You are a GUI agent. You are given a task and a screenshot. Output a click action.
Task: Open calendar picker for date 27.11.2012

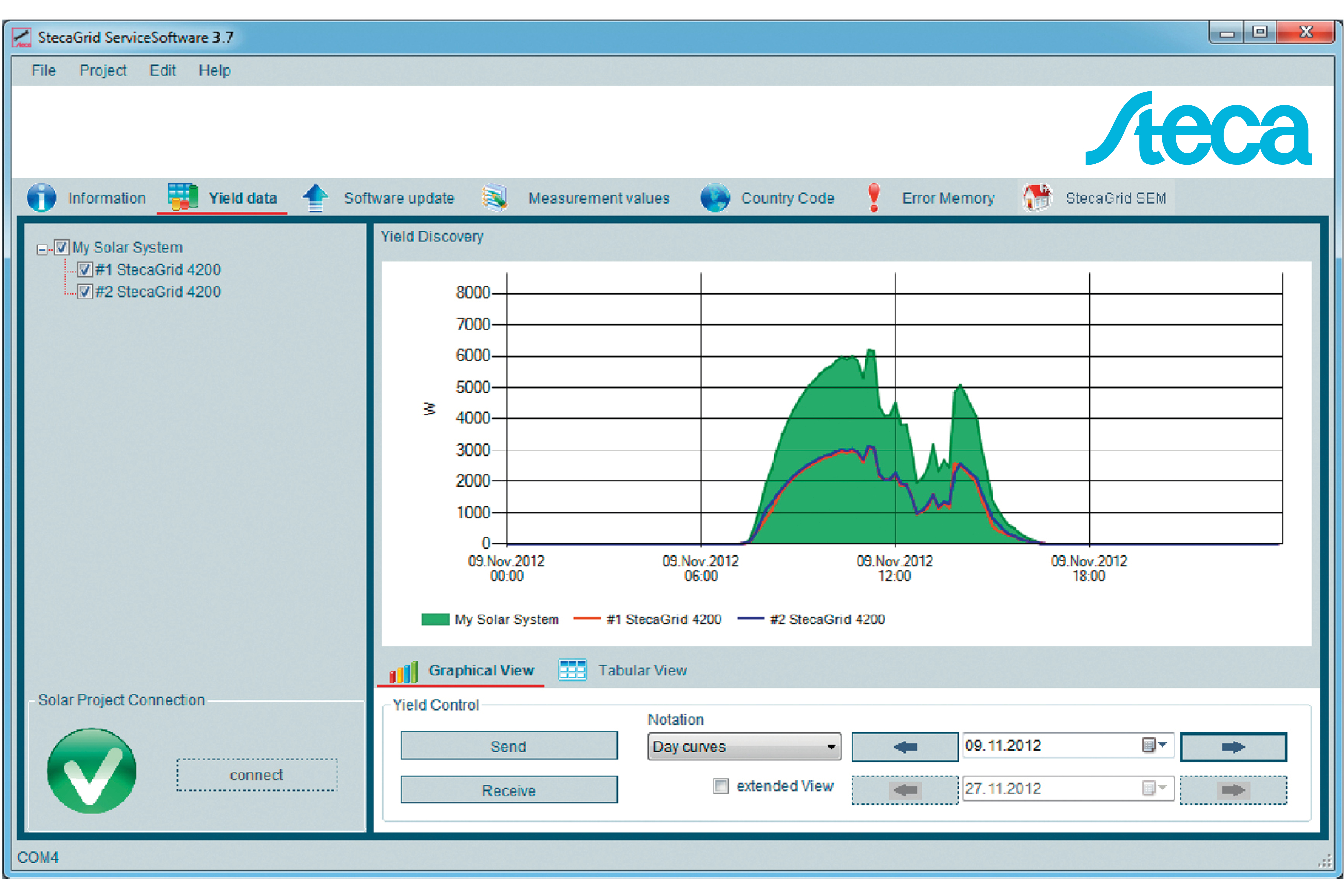pos(1155,788)
